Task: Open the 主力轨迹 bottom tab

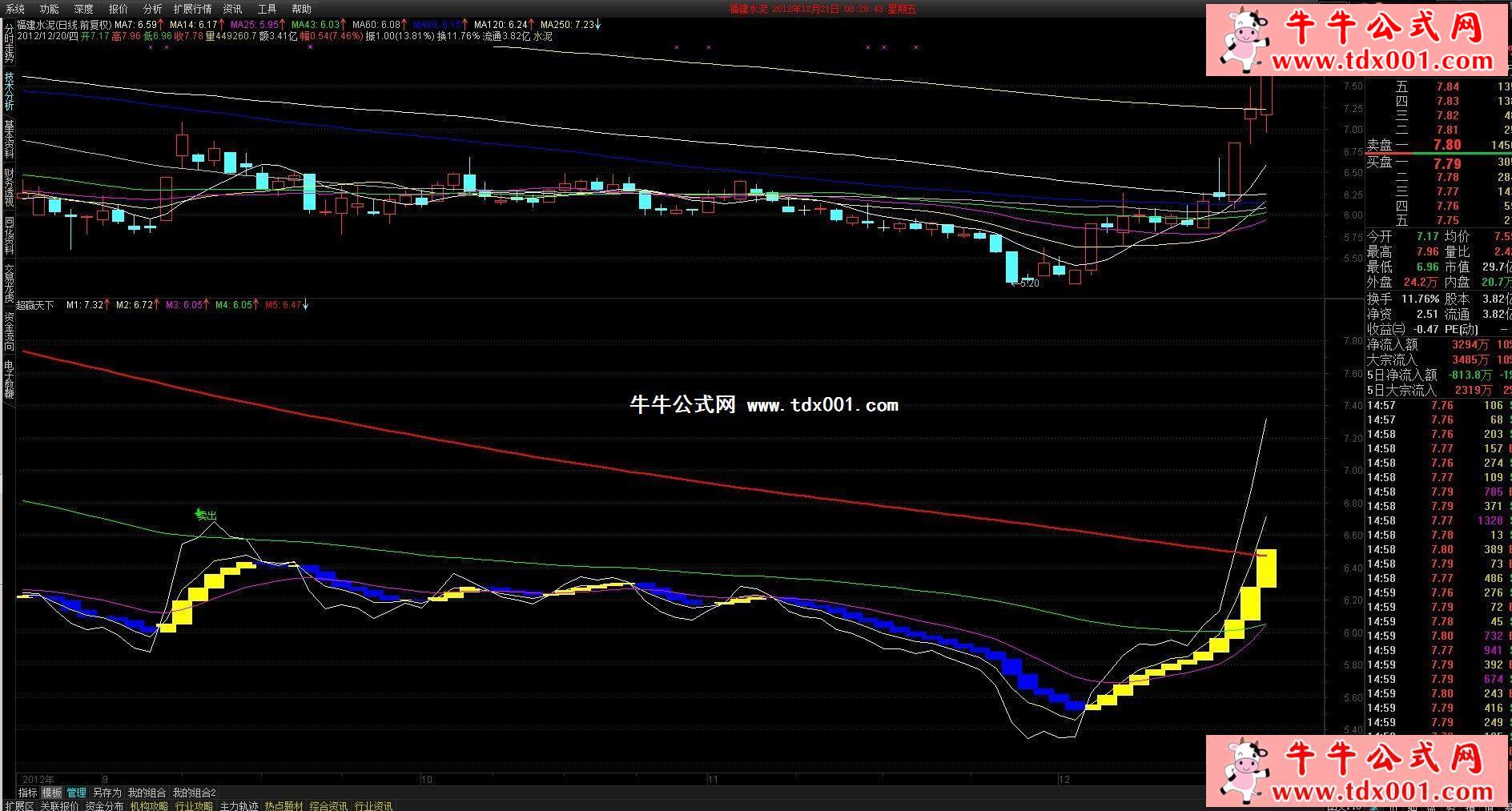Action: pos(239,805)
